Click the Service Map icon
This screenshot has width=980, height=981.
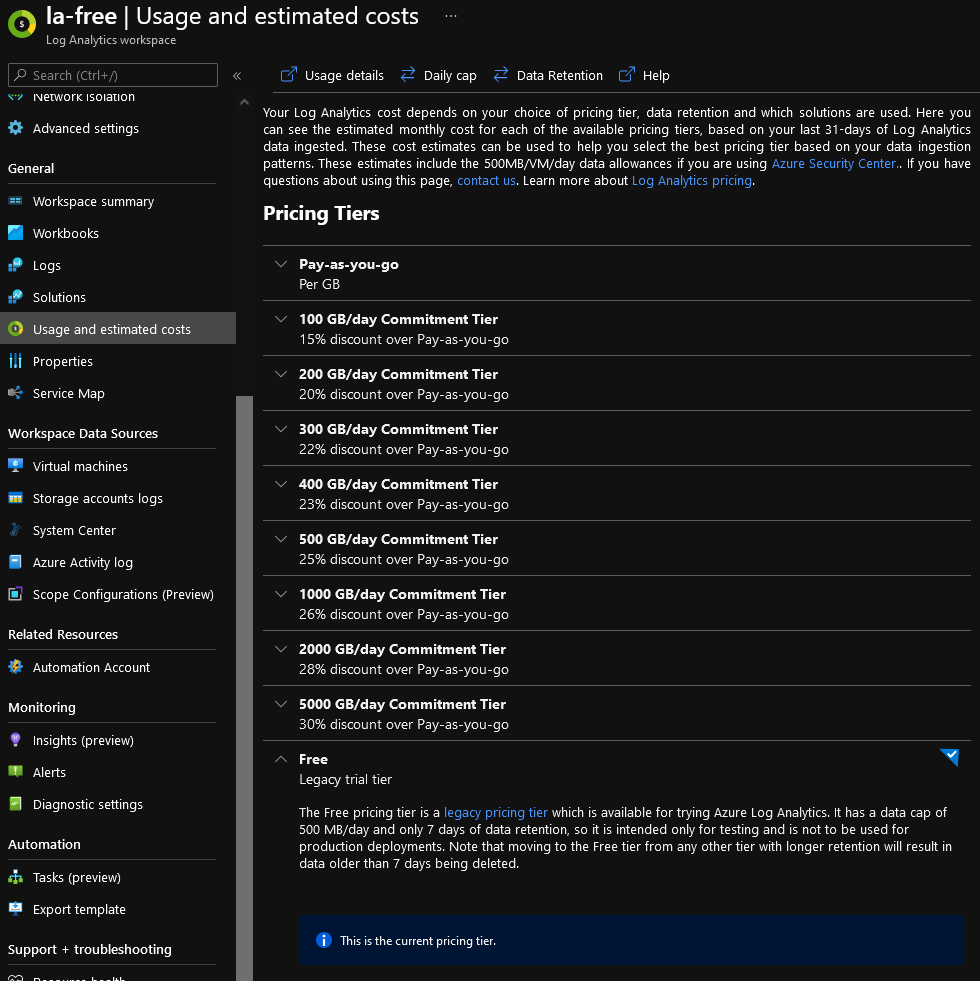pyautogui.click(x=16, y=393)
